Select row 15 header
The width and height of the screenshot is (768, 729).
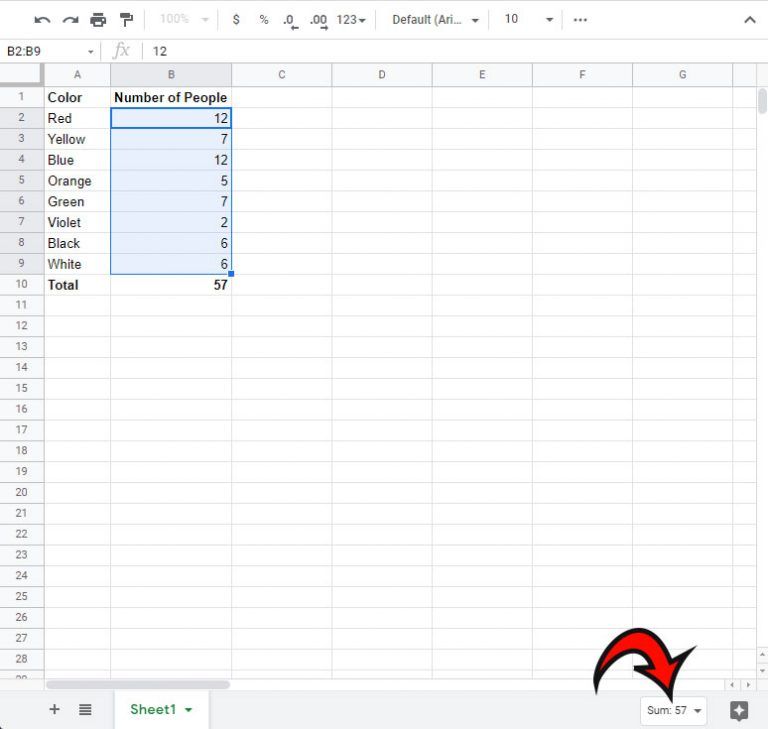[22, 388]
